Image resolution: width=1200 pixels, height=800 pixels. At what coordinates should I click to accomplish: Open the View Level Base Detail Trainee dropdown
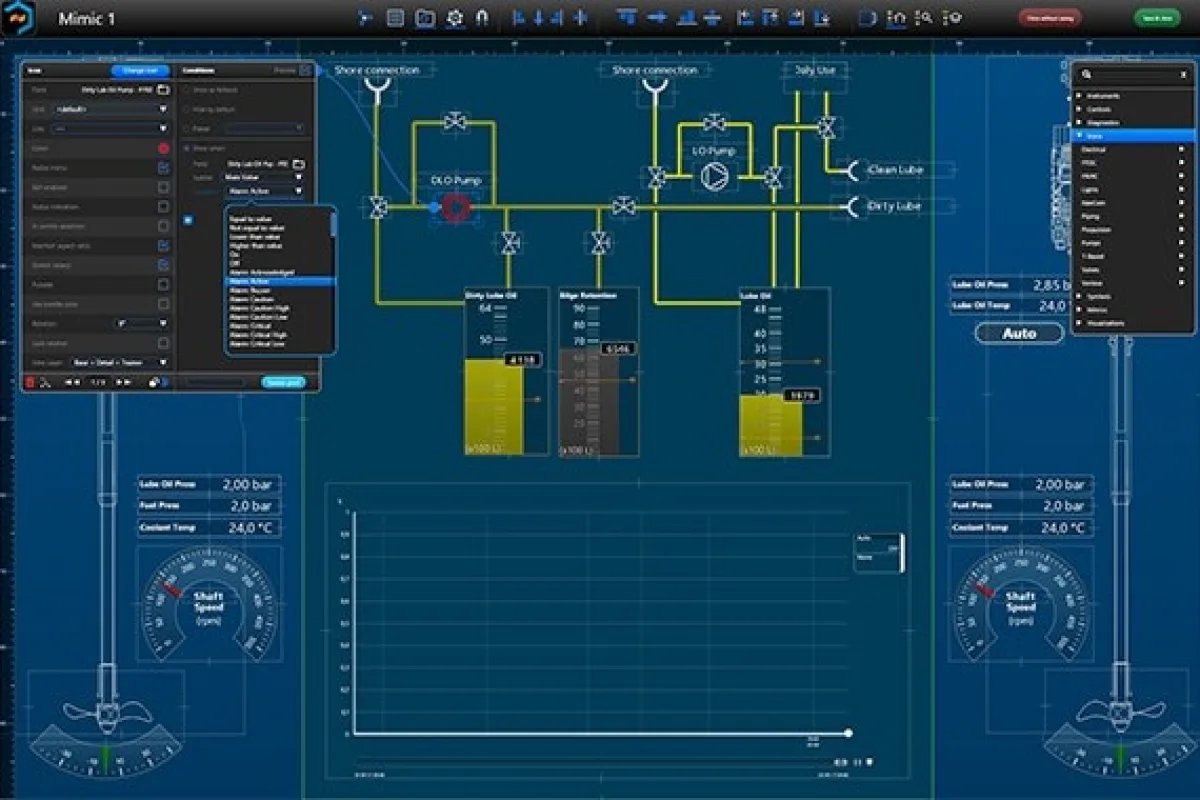pos(118,362)
